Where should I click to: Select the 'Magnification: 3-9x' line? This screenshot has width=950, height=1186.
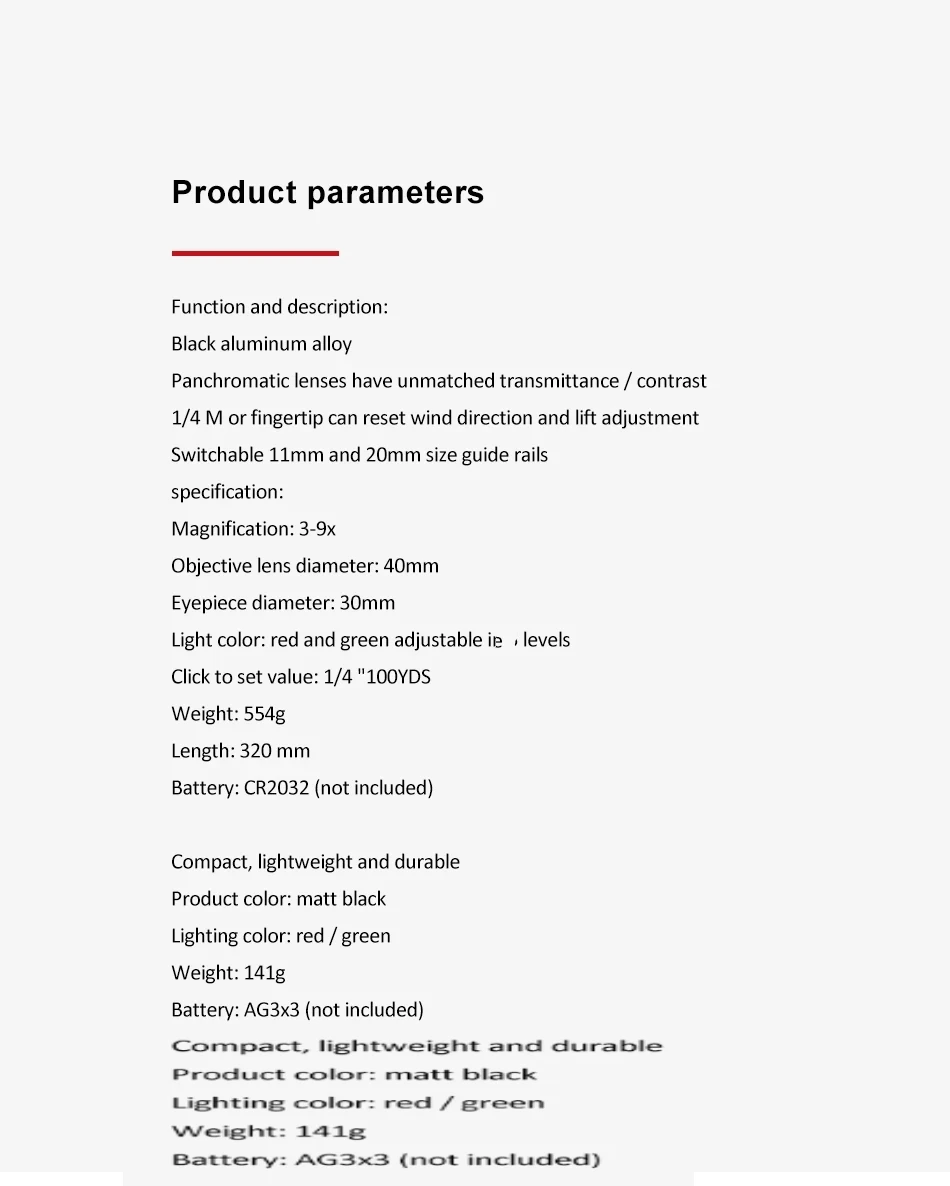point(253,529)
